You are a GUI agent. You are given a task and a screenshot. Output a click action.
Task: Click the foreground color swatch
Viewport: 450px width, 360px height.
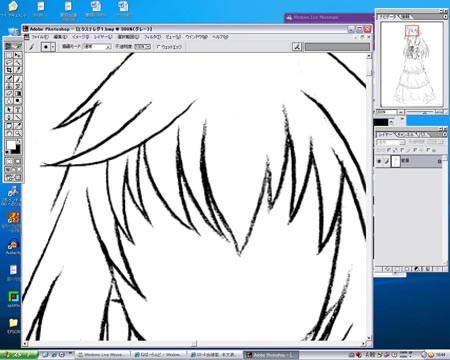point(11,145)
